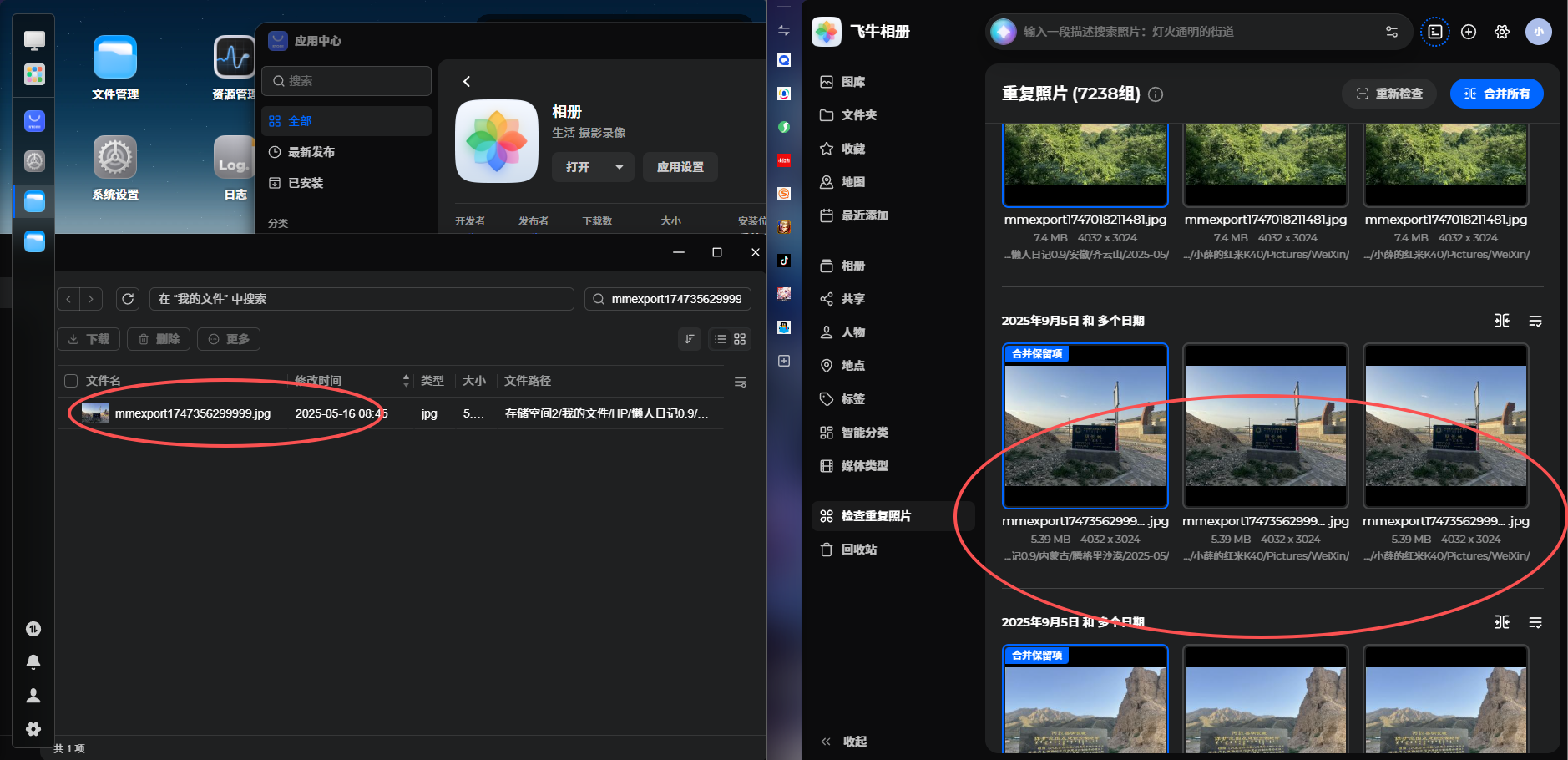1568x760 pixels.
Task: Click the 文件名 column header
Action: pos(104,381)
